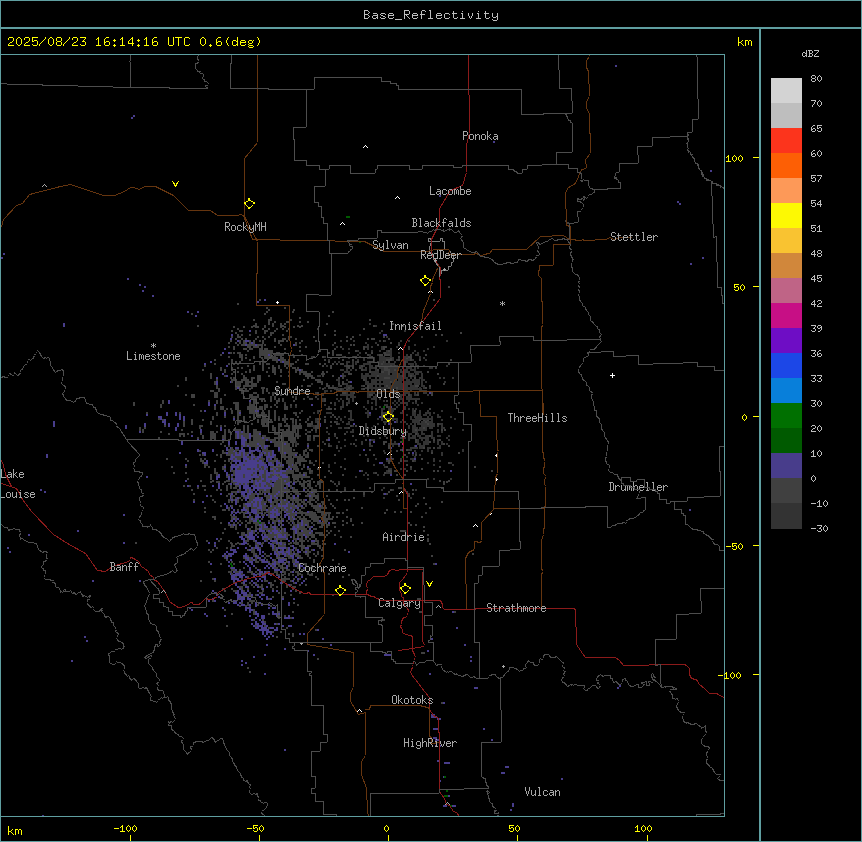Pick the yellow swatch between 54 and 51
Image resolution: width=862 pixels, height=842 pixels.
(786, 215)
